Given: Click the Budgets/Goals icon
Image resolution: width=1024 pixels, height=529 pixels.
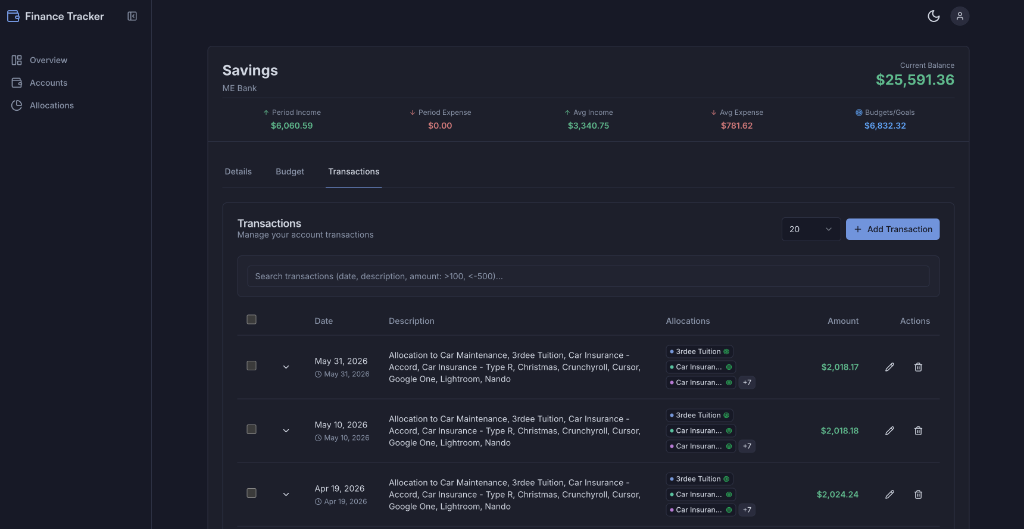Looking at the screenshot, I should pyautogui.click(x=859, y=112).
